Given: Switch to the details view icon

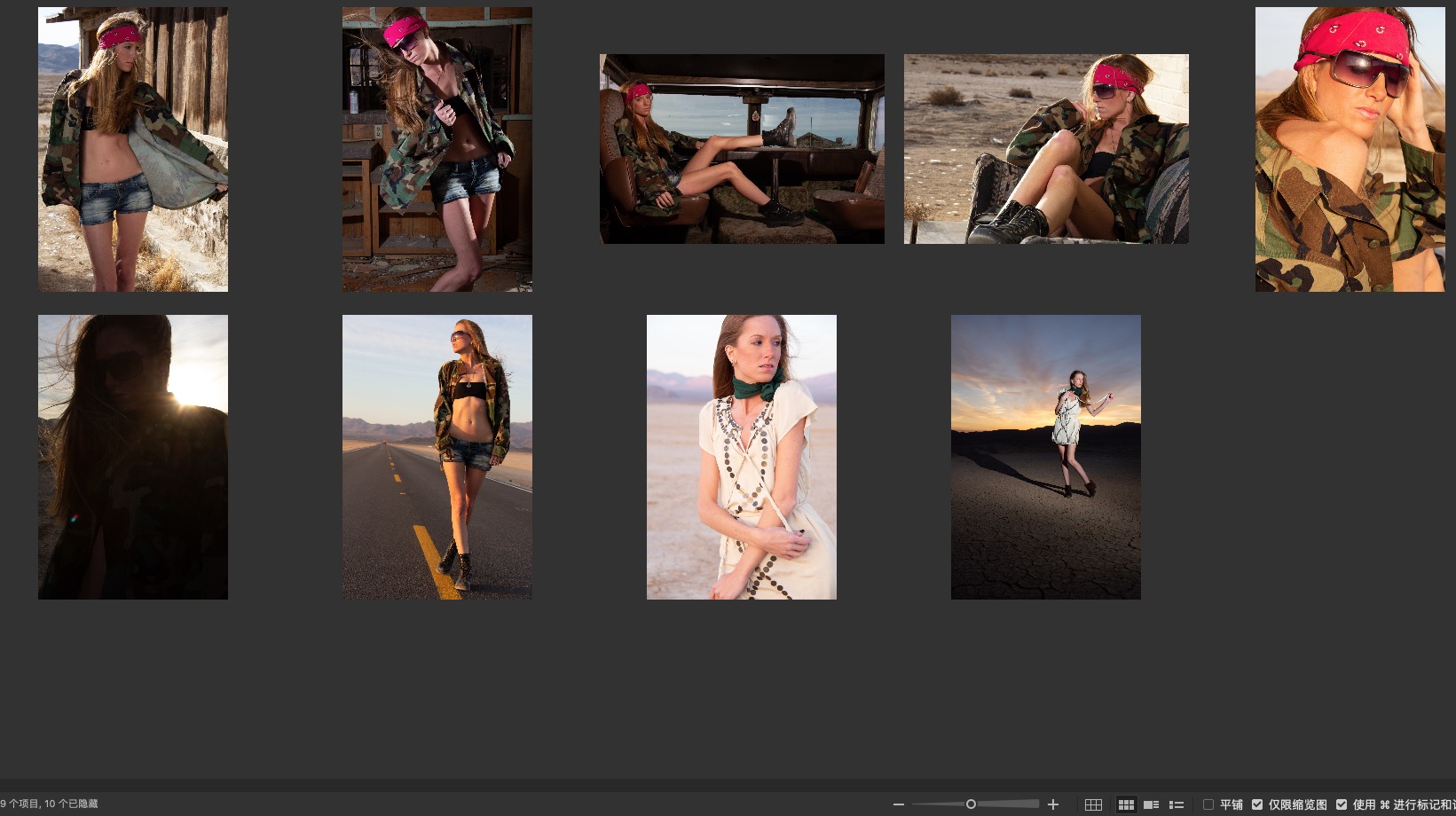Looking at the screenshot, I should 1151,804.
